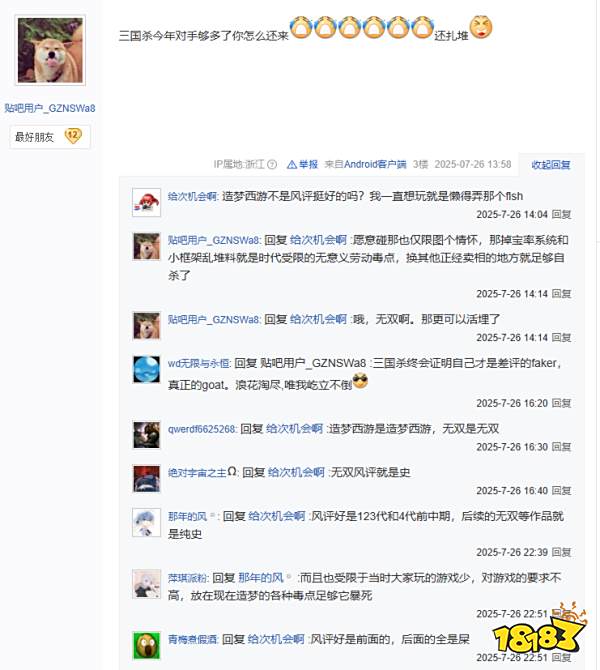The width and height of the screenshot is (600, 670).
Task: Reply to comment posted at 22:39
Action: 561,552
